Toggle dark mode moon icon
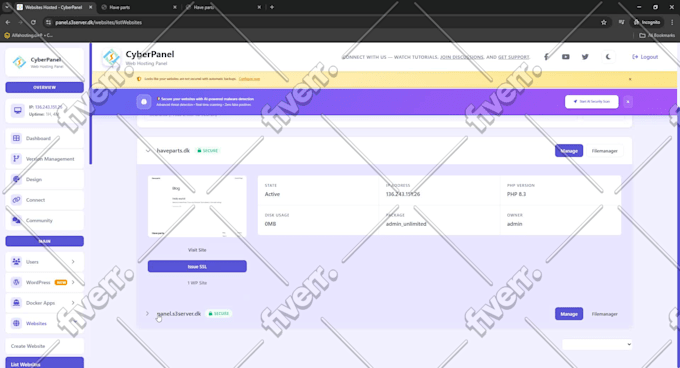The width and height of the screenshot is (680, 368). (608, 57)
